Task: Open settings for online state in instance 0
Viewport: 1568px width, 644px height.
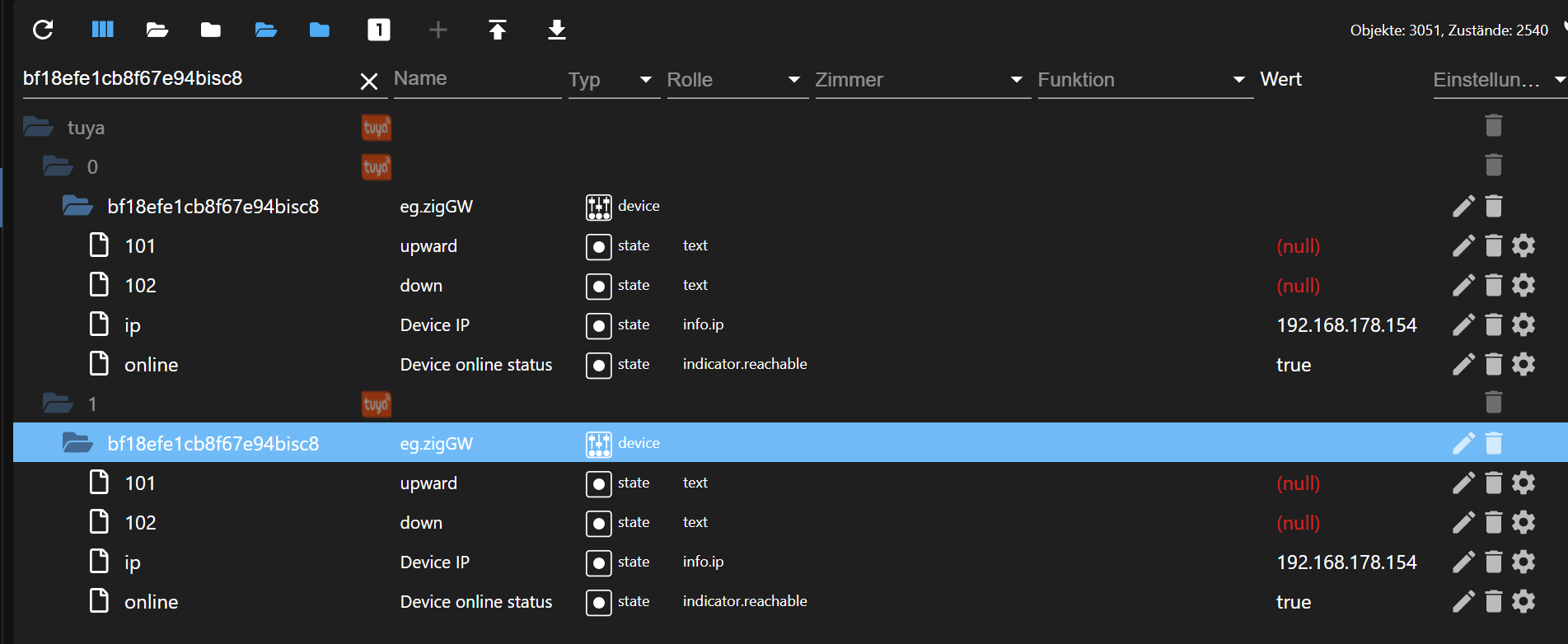Action: coord(1524,364)
